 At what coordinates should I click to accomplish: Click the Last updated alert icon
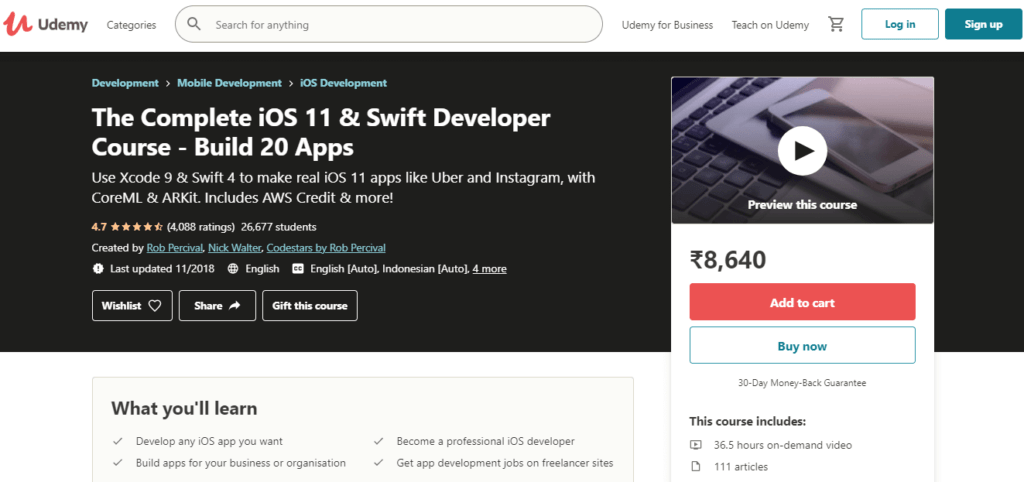(x=98, y=268)
